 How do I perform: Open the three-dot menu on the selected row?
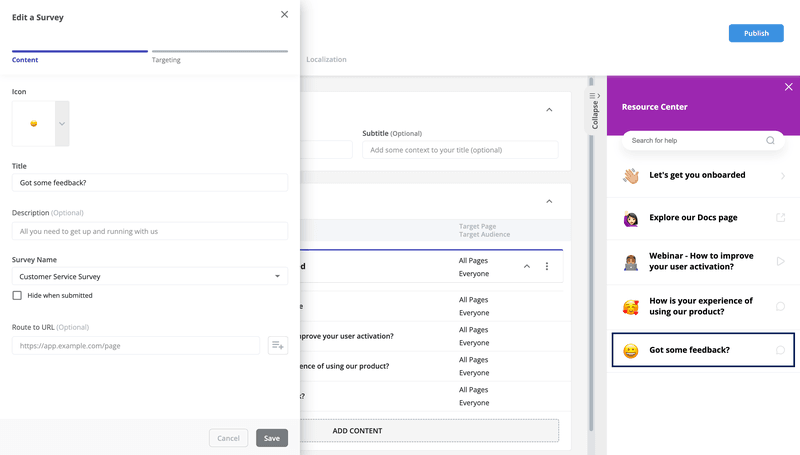pyautogui.click(x=546, y=266)
